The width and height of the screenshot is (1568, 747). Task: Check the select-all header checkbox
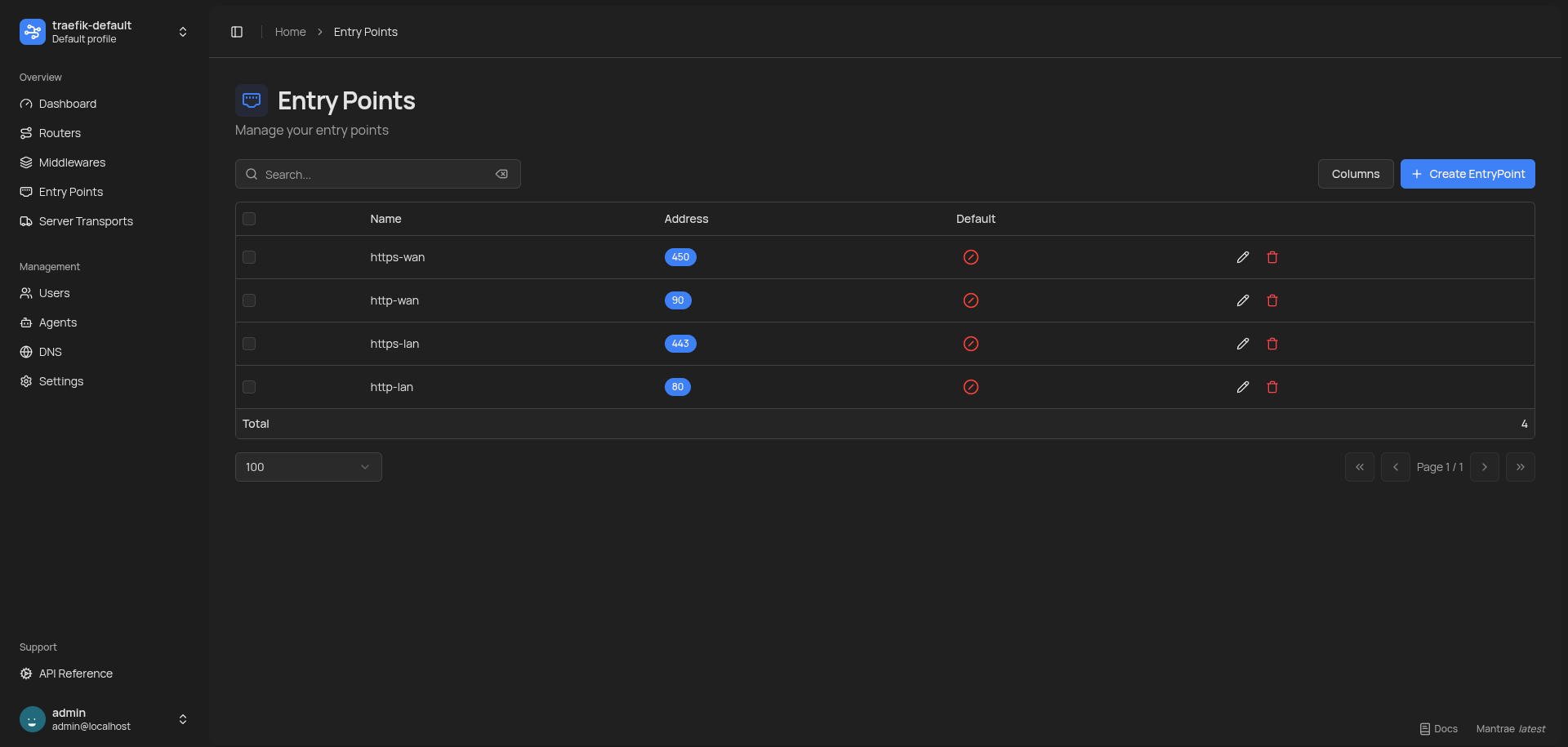pyautogui.click(x=249, y=219)
